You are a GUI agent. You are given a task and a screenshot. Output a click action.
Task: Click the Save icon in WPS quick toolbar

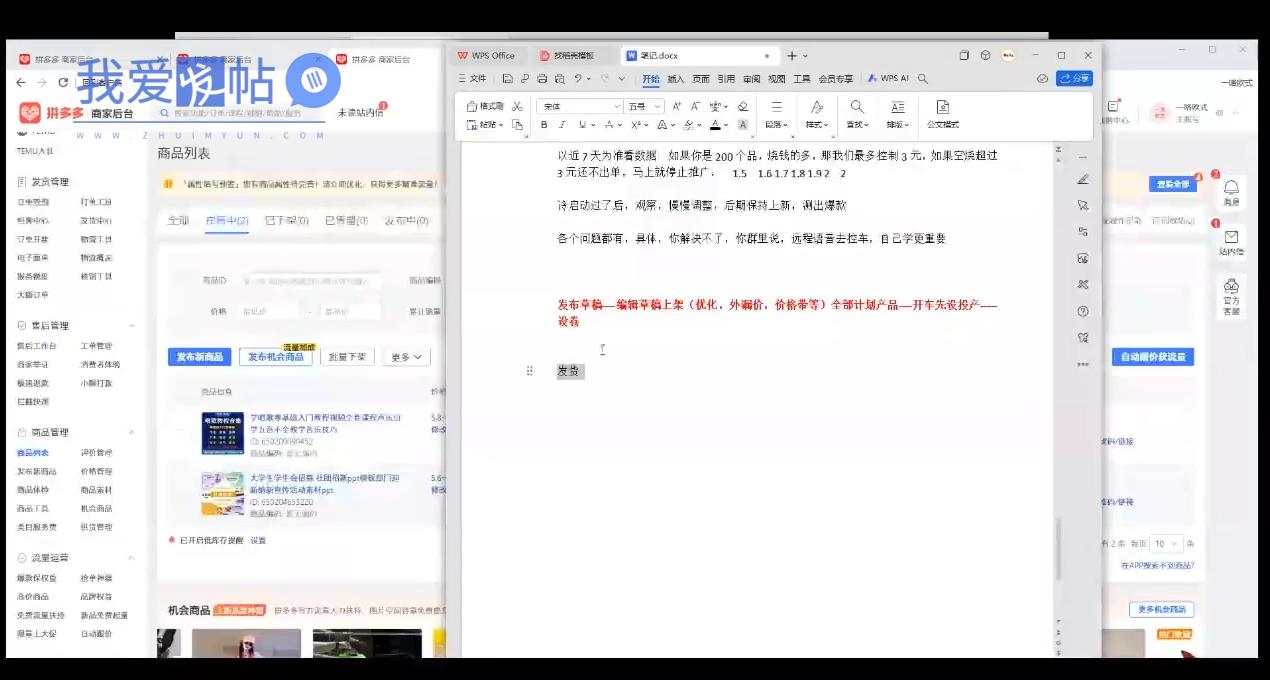(508, 78)
